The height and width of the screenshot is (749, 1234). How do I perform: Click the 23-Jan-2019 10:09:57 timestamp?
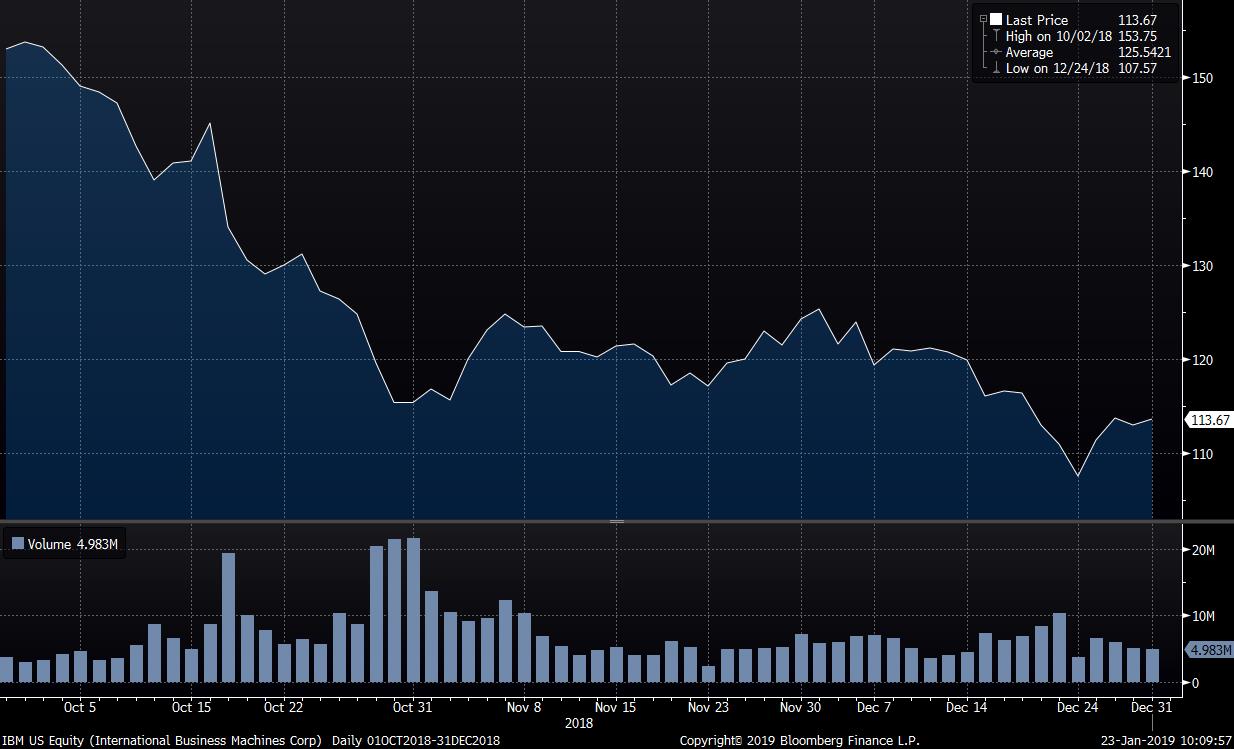pyautogui.click(x=1165, y=741)
